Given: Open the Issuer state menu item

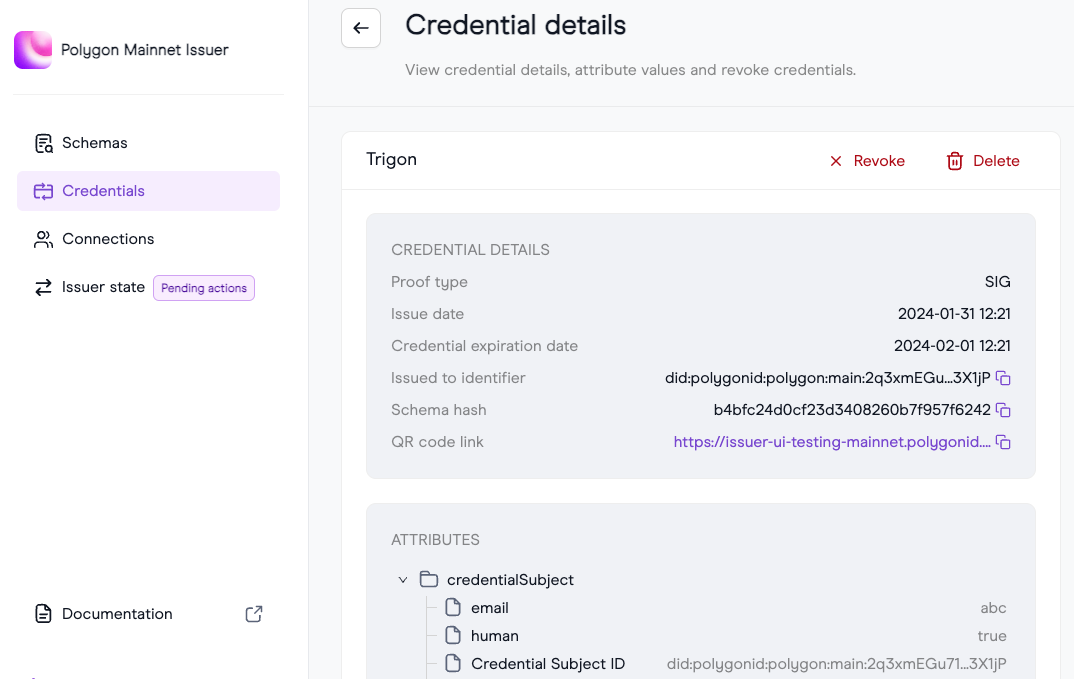Looking at the screenshot, I should pos(149,288).
